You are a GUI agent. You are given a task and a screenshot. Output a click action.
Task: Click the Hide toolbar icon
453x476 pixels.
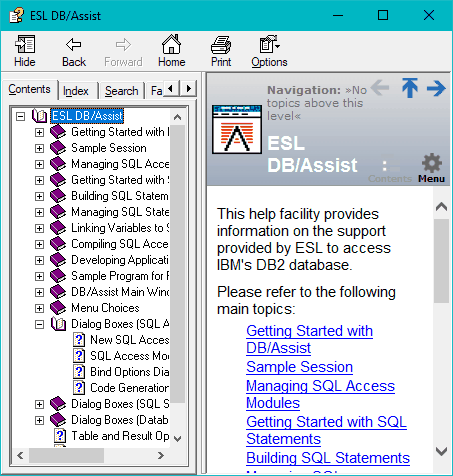[25, 44]
